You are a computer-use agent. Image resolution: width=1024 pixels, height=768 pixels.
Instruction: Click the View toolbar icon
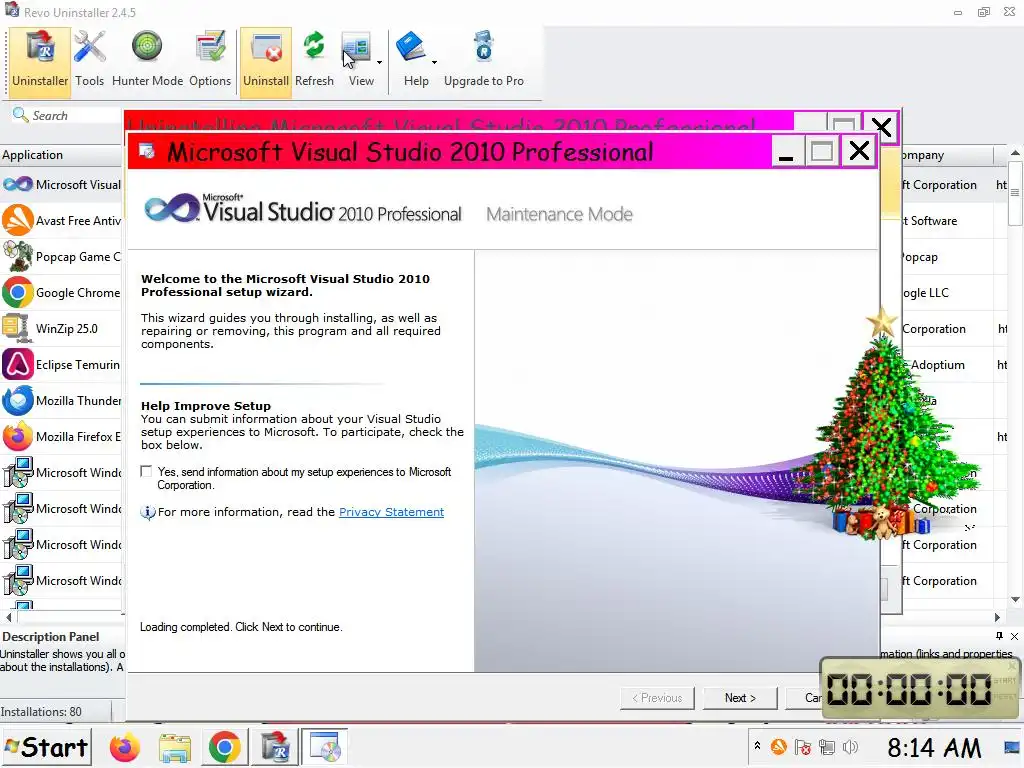click(357, 48)
